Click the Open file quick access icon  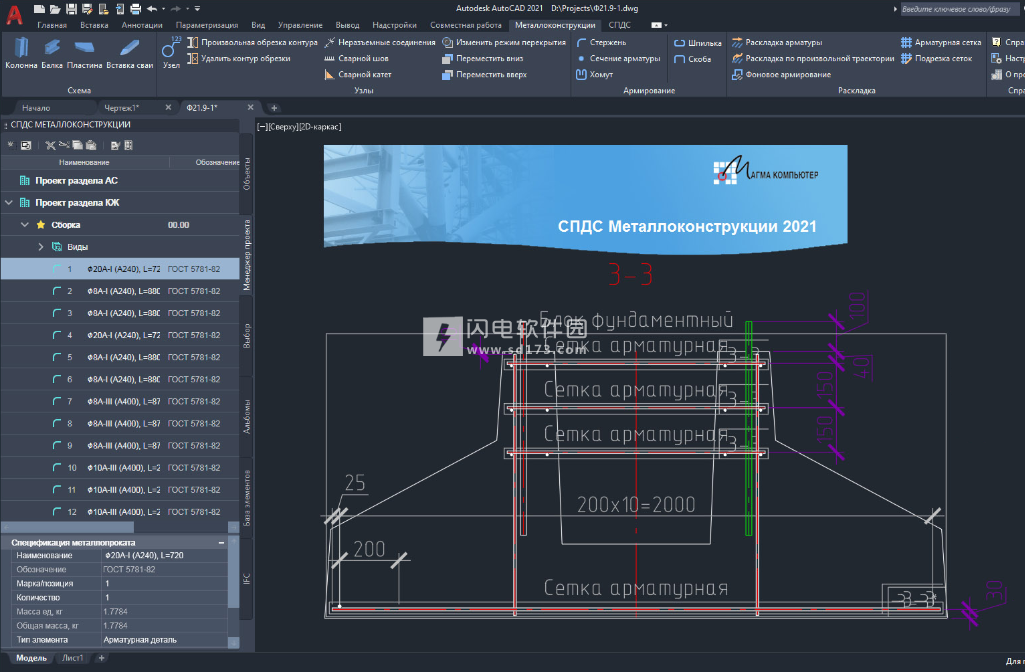point(55,8)
